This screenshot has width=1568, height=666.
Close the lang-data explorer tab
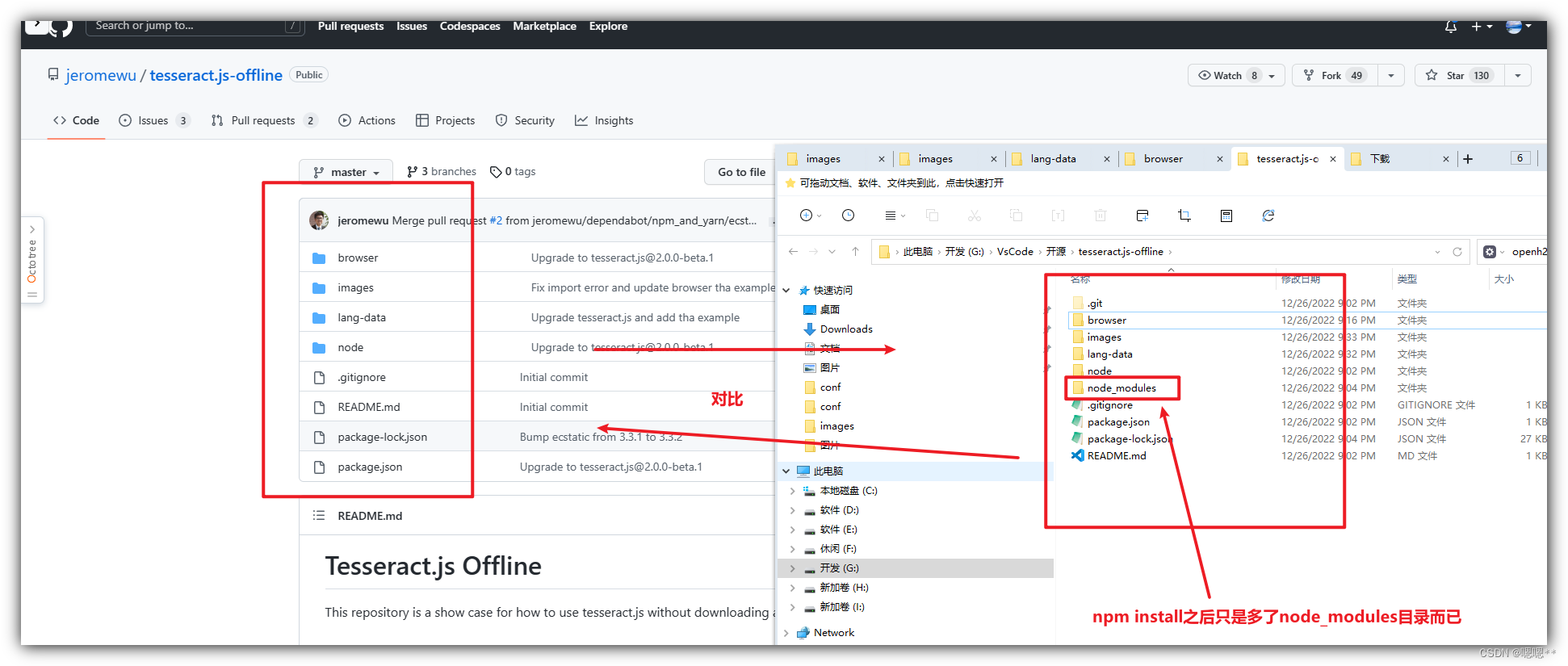click(x=1106, y=159)
